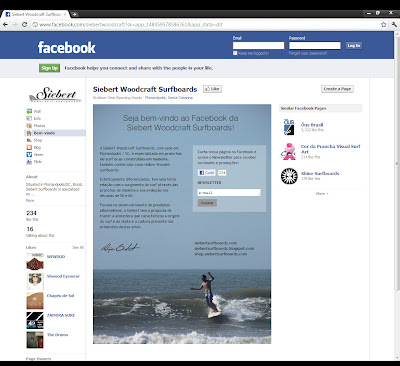Open the Florianópolis, Santa Catarina location link
Image resolution: width=400 pixels, height=366 pixels.
pyautogui.click(x=169, y=98)
